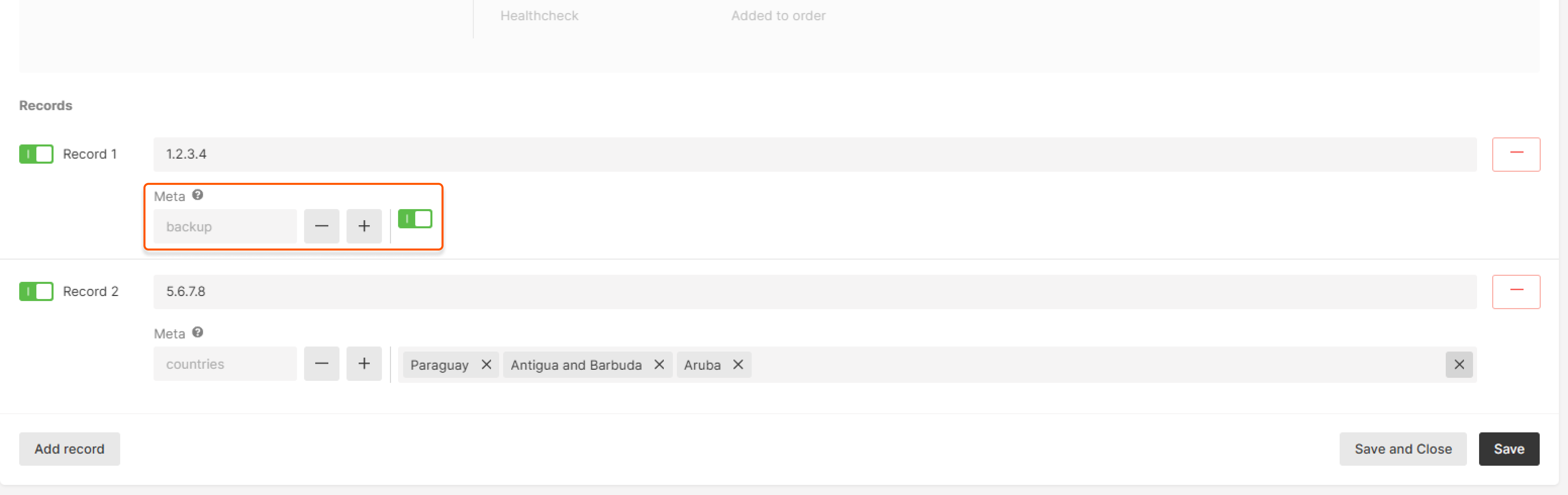
Task: Add a meta field for Record 1
Action: click(x=363, y=226)
